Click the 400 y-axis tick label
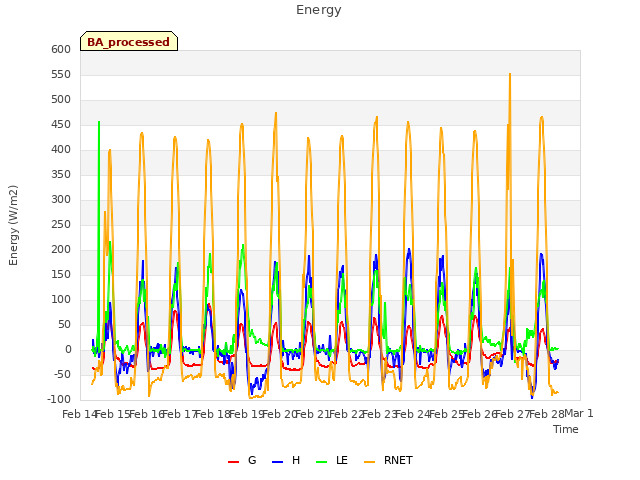Viewport: 640px width, 480px height. [x=61, y=149]
